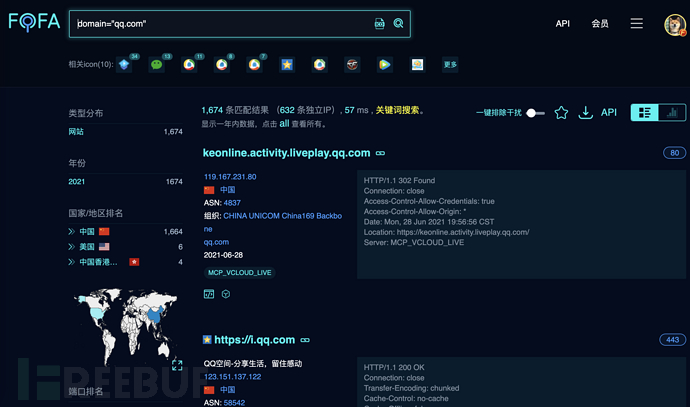Select the Tencent Video play related icon
The height and width of the screenshot is (407, 690).
(x=385, y=65)
